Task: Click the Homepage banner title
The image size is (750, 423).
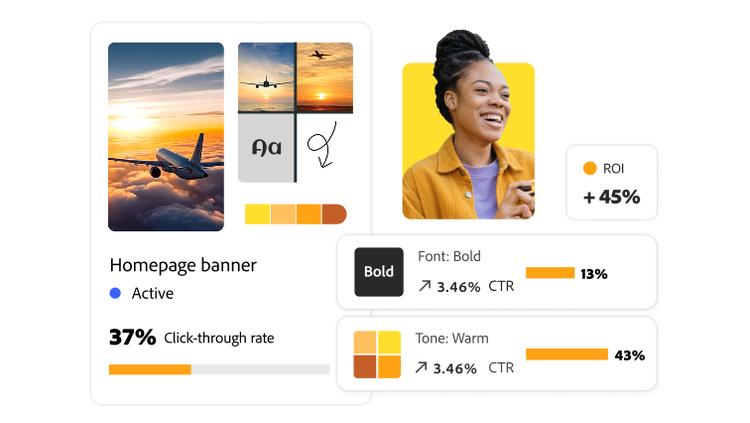Action: tap(183, 265)
